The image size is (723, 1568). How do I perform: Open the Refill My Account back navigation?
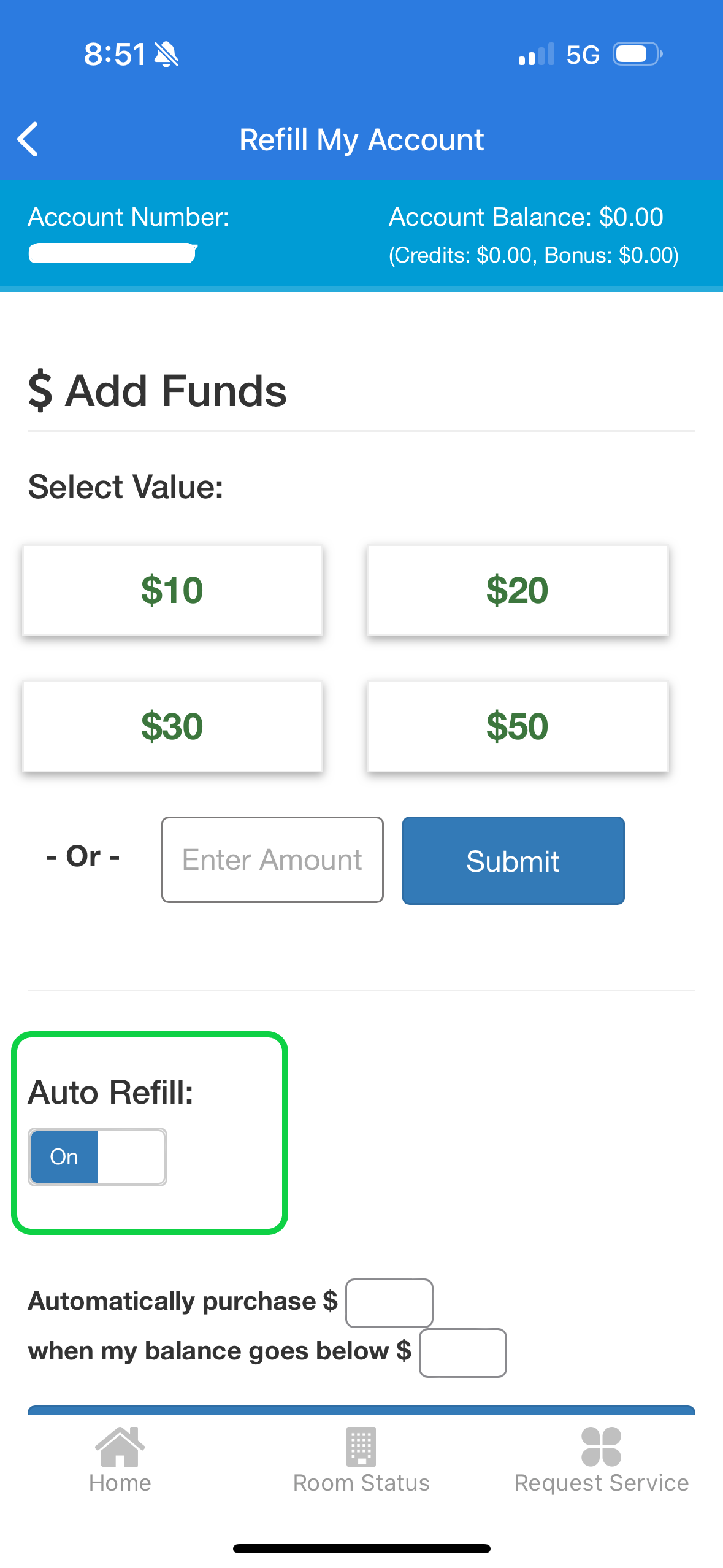coord(28,139)
